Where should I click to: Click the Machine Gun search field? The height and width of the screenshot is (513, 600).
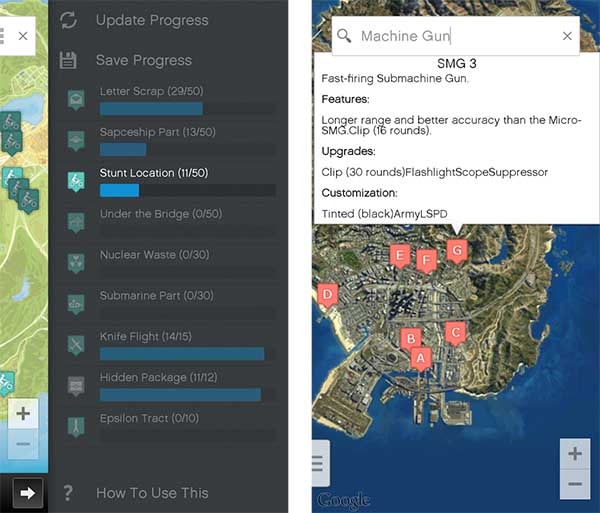click(450, 36)
